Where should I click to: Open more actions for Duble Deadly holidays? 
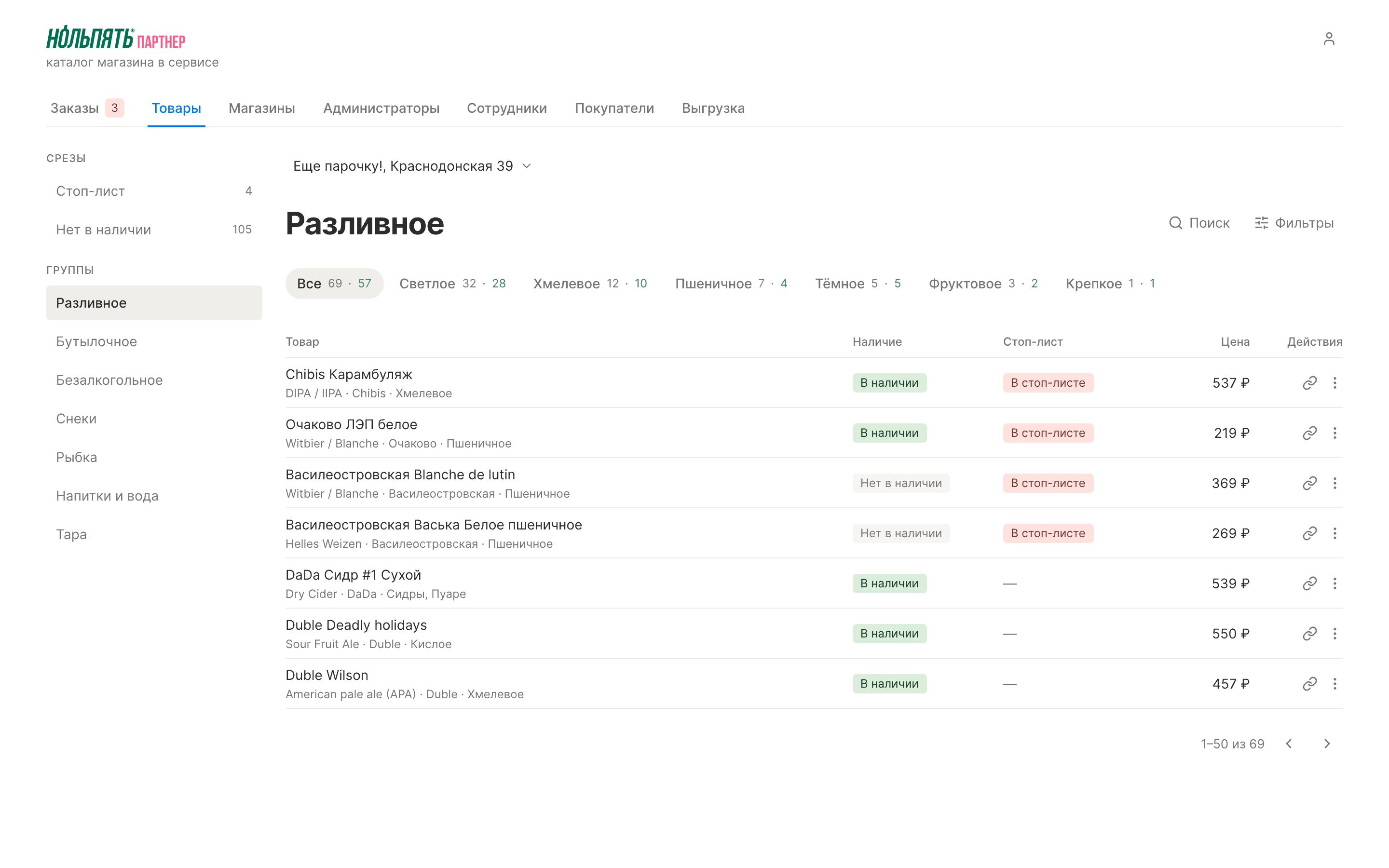tap(1335, 634)
